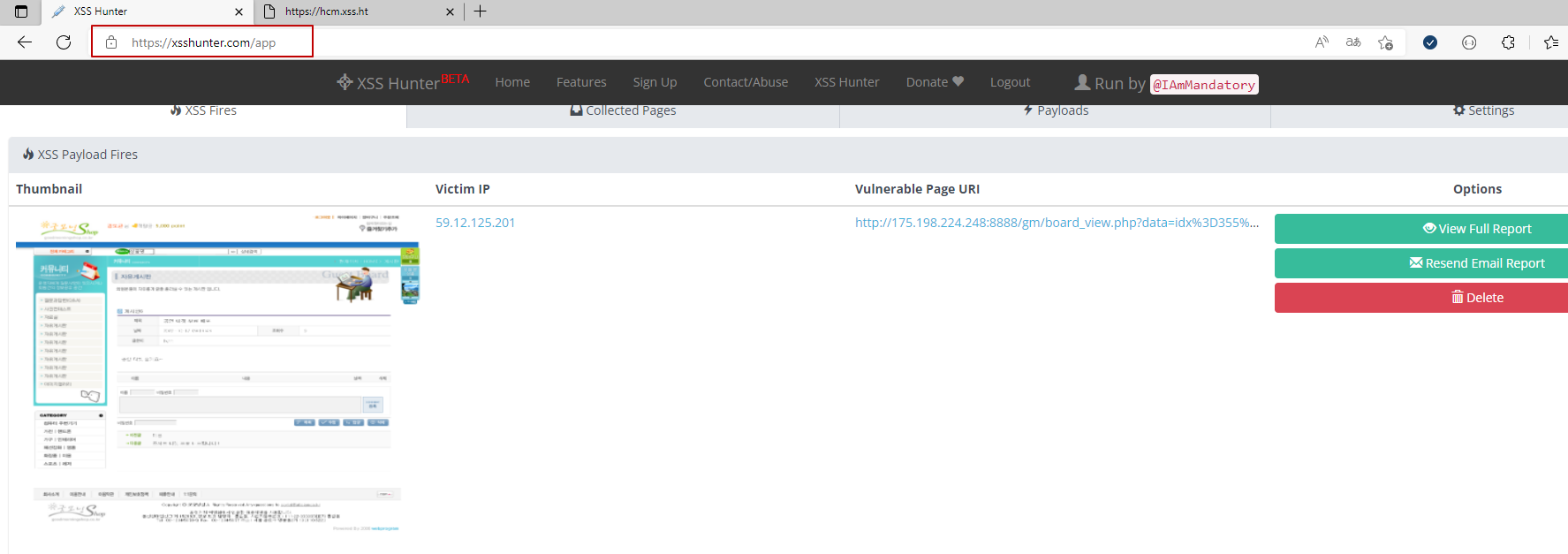Viewport: 1568px width, 554px height.
Task: Open the XSS Hunter nav link
Action: [846, 82]
